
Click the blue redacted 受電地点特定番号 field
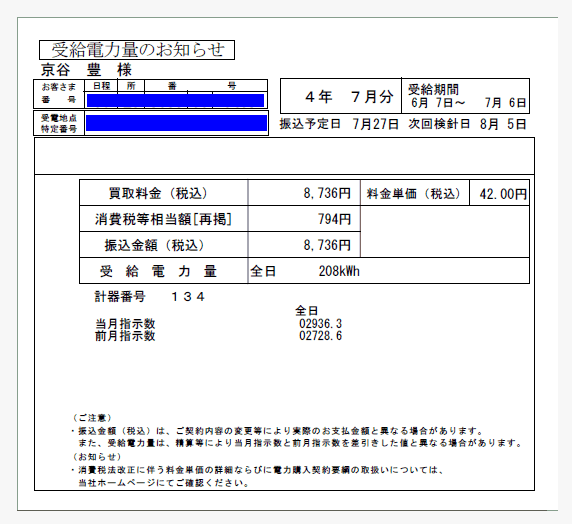tap(177, 123)
